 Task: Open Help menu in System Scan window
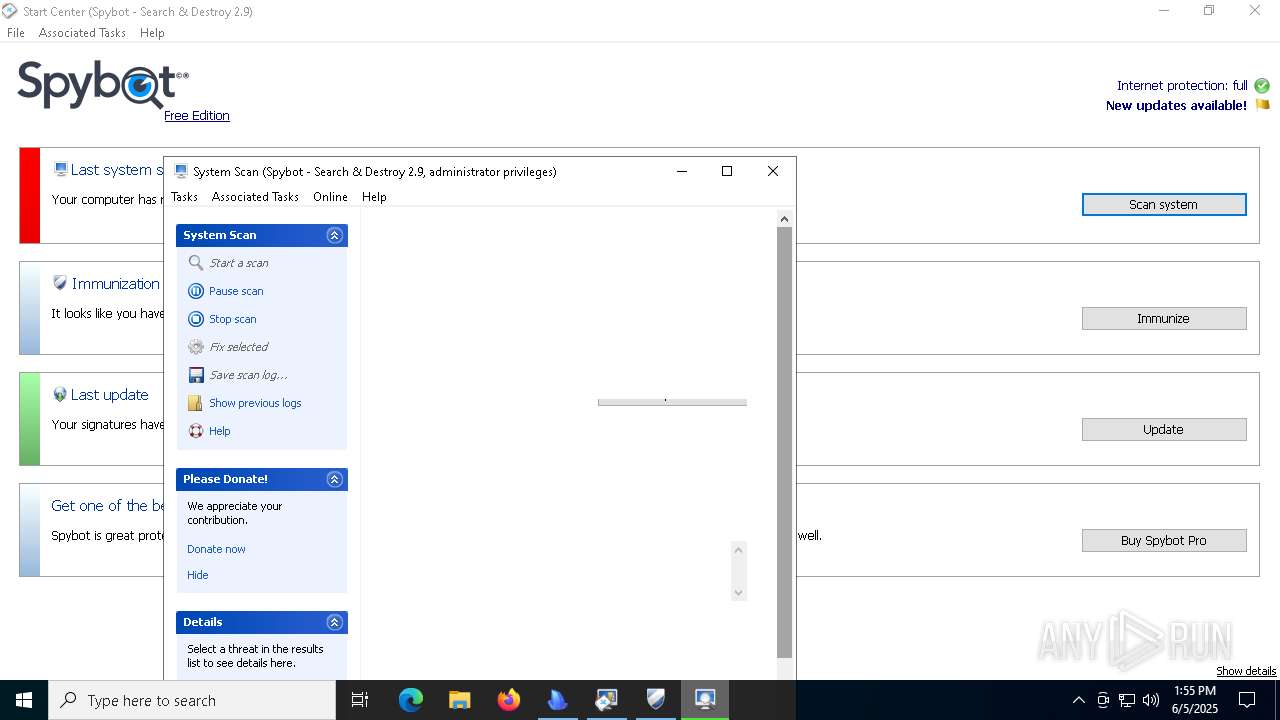point(374,197)
